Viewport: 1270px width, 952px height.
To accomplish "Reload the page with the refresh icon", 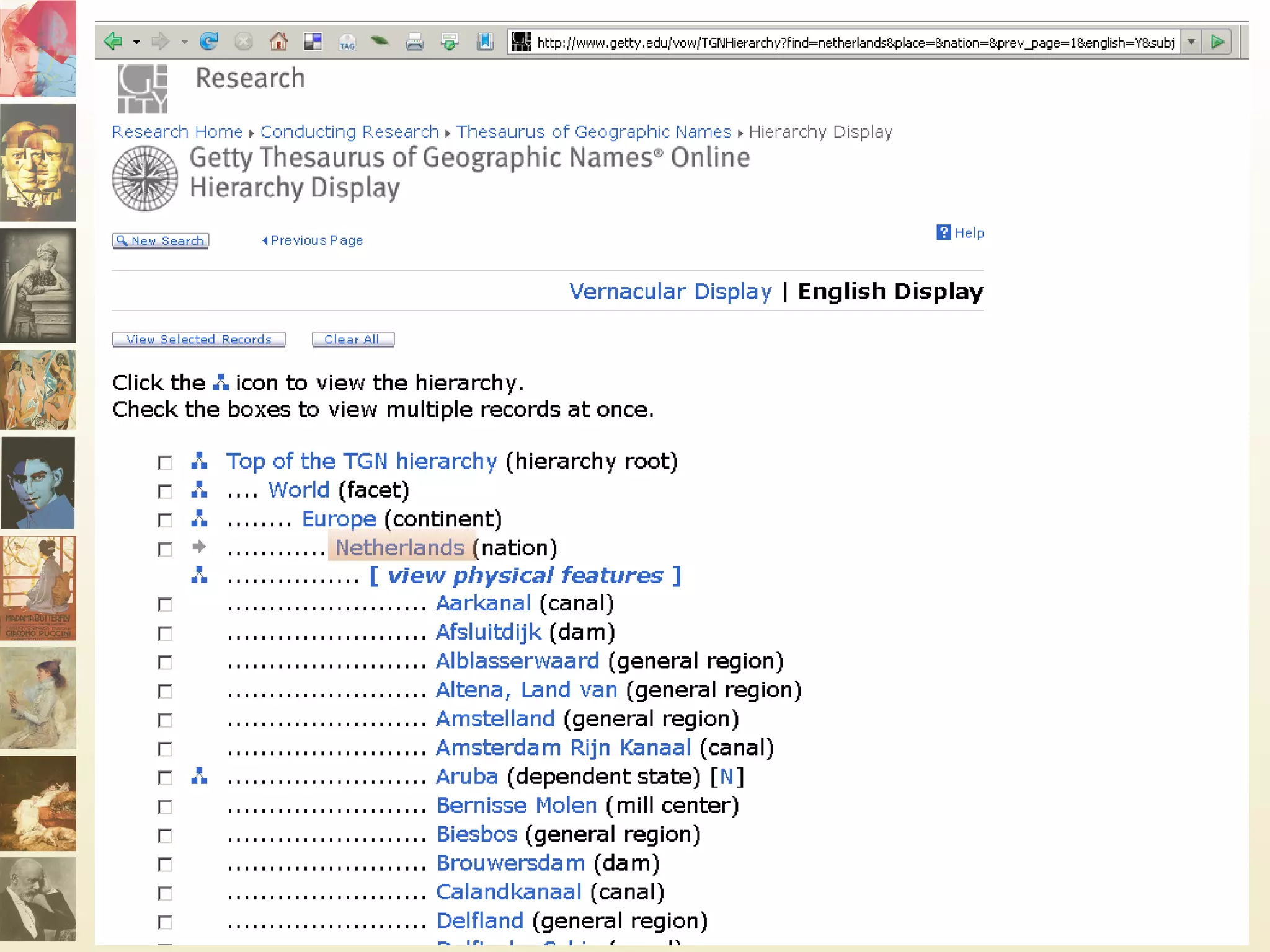I will [209, 42].
